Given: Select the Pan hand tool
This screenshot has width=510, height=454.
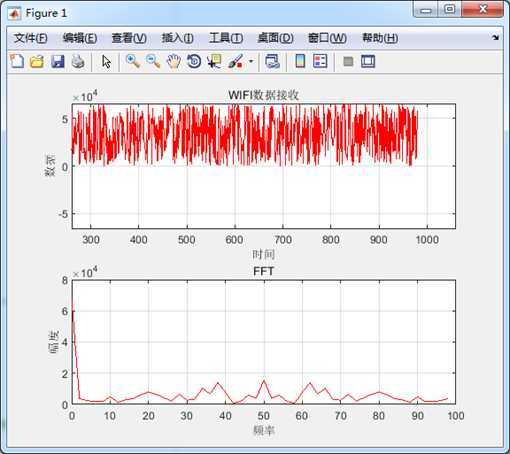Looking at the screenshot, I should coord(174,62).
